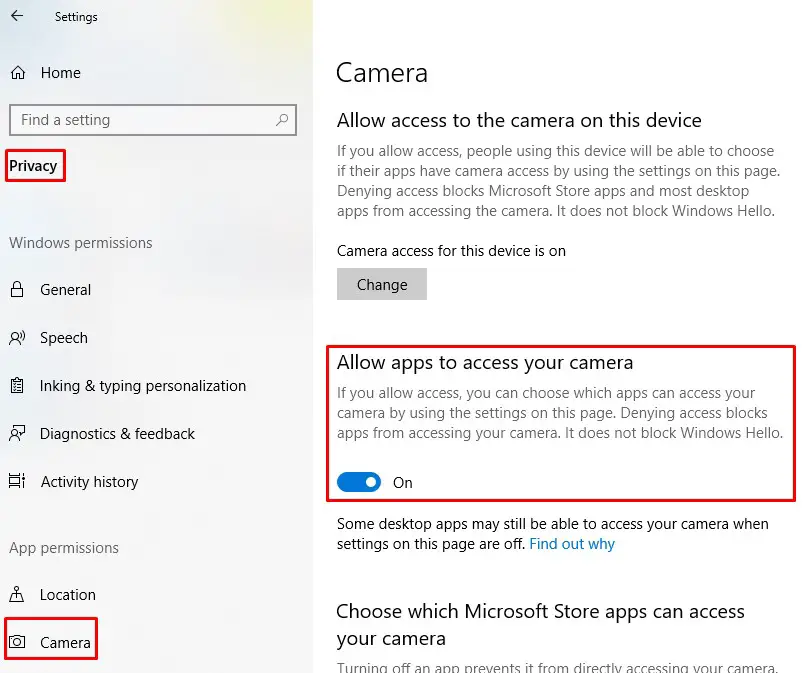Image resolution: width=812 pixels, height=673 pixels.
Task: Click the Find a setting search box
Action: [x=153, y=120]
